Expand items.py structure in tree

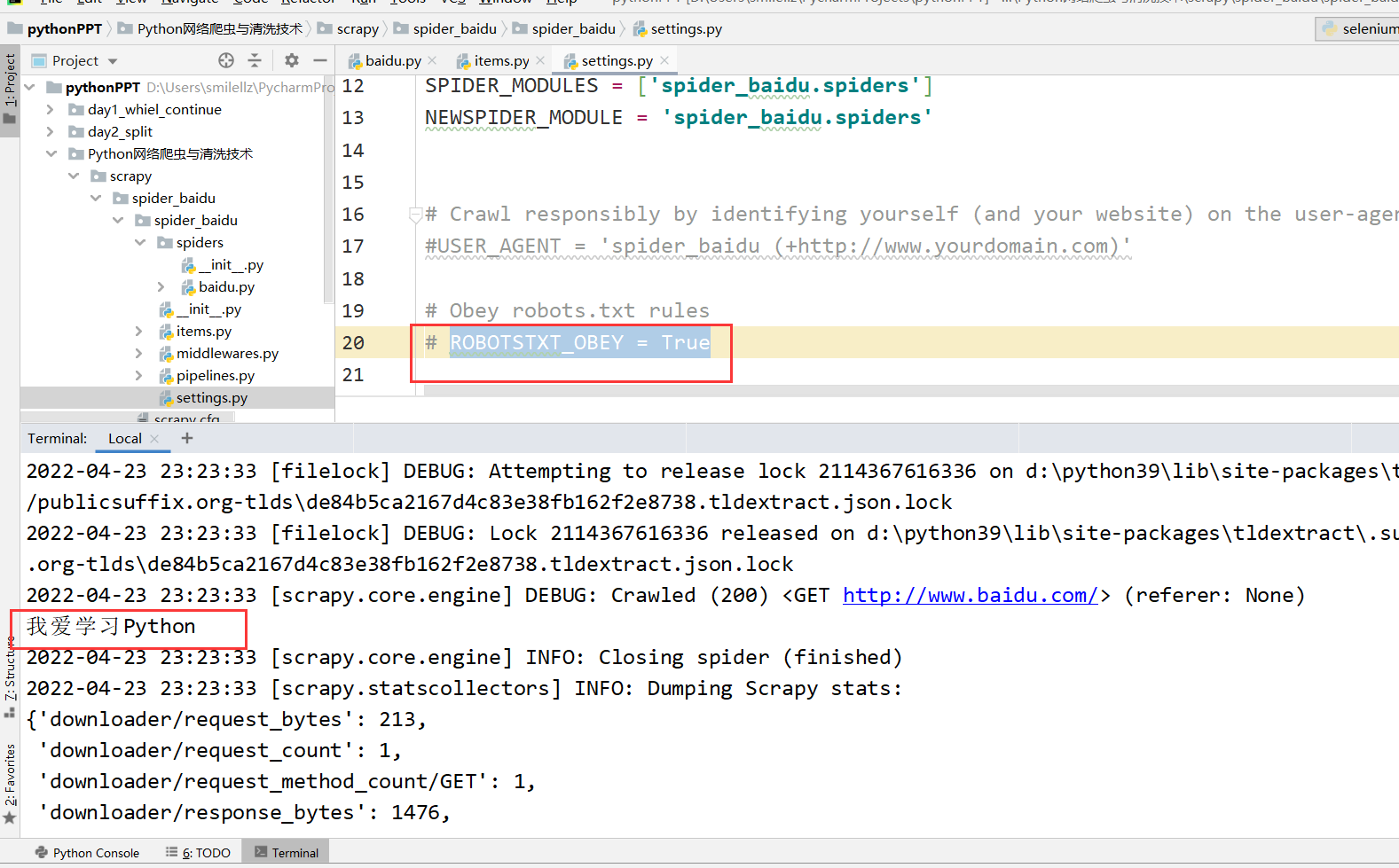point(139,331)
